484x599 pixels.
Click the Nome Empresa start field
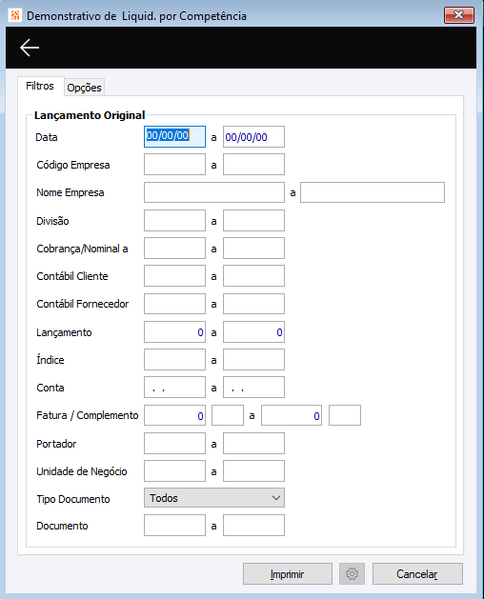click(x=214, y=192)
